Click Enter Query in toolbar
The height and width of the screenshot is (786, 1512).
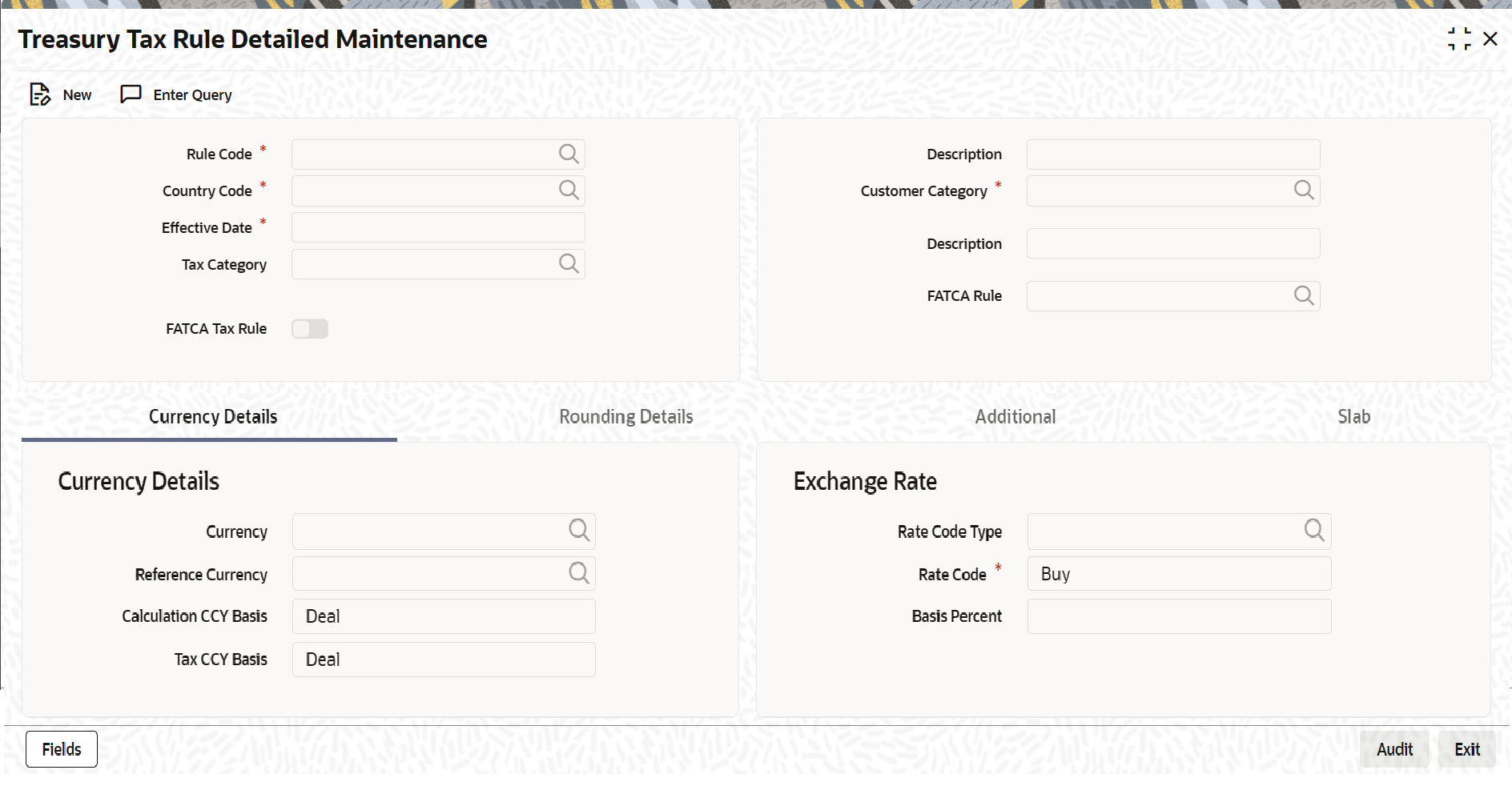[176, 94]
